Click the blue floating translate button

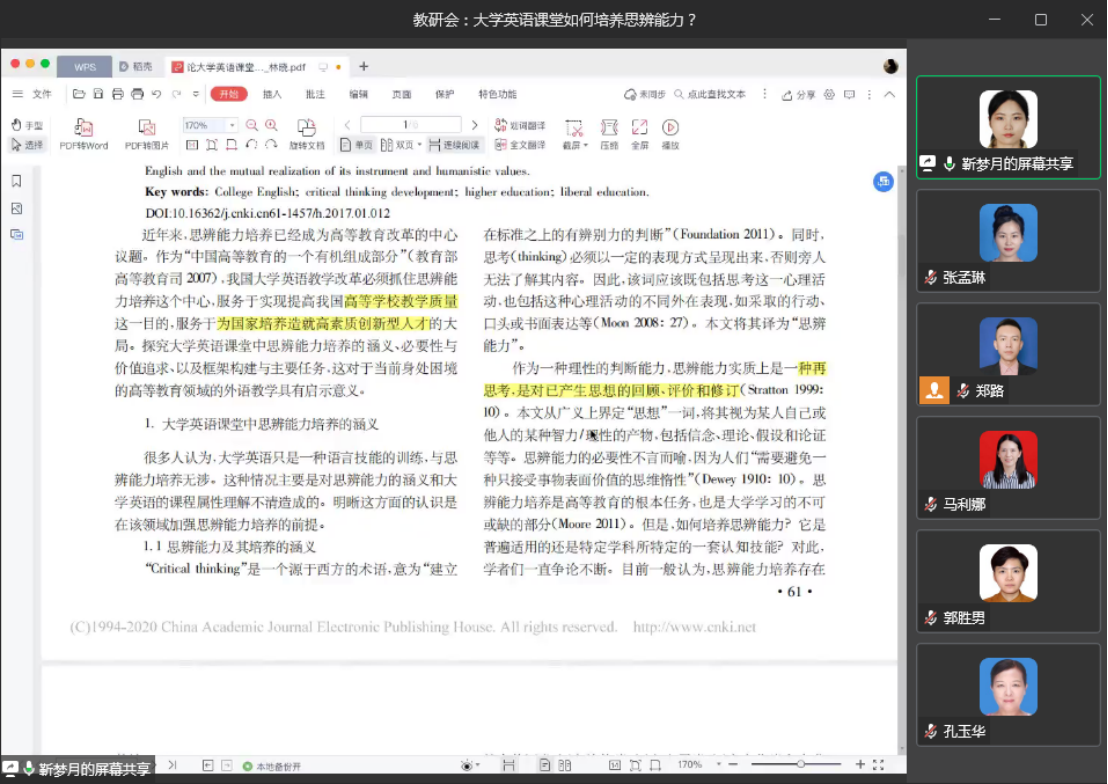coord(883,182)
